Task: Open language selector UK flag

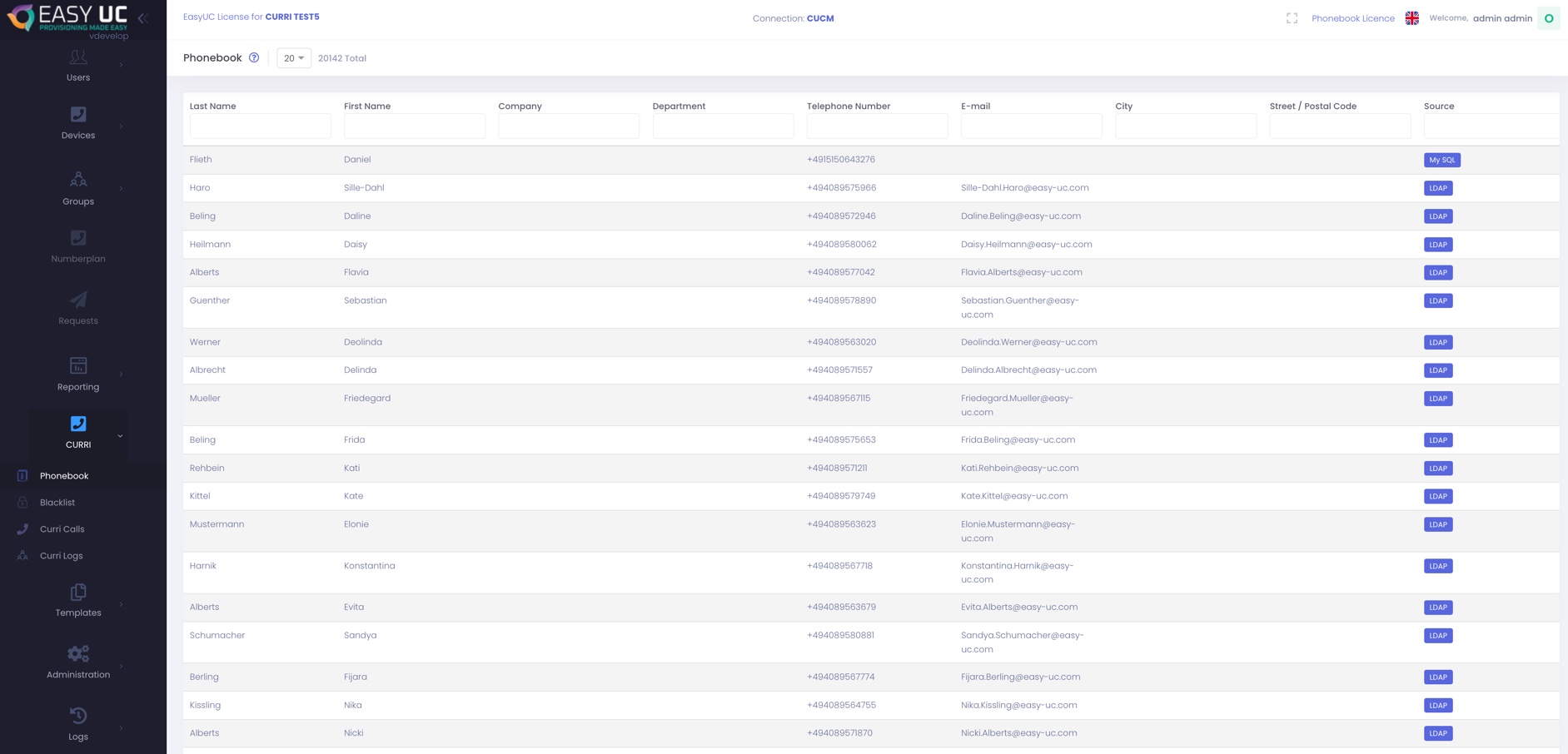Action: 1411,18
